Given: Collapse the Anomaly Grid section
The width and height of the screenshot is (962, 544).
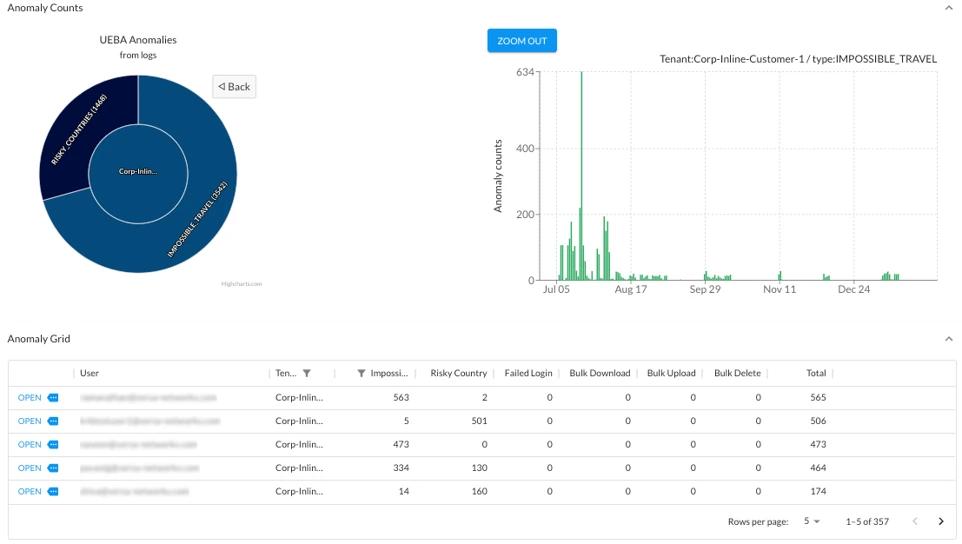Looking at the screenshot, I should pyautogui.click(x=948, y=339).
